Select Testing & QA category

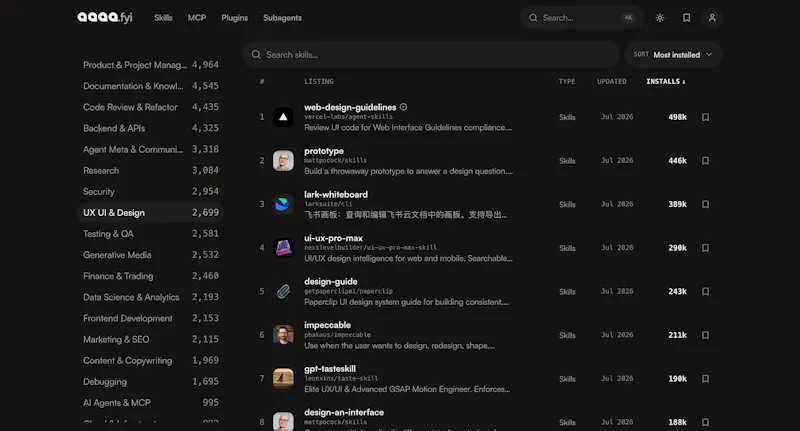(151, 234)
